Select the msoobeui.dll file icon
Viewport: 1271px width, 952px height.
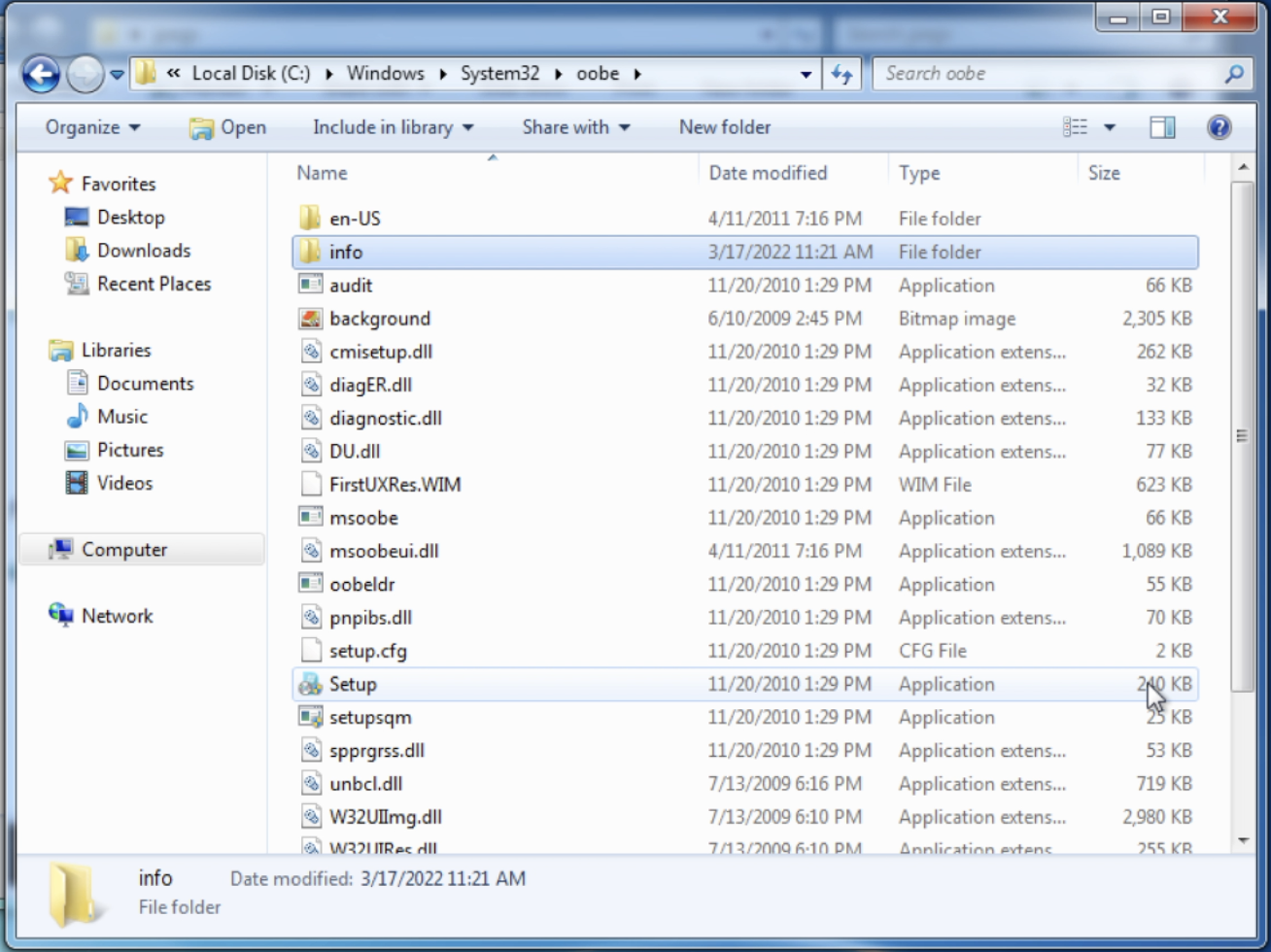[310, 551]
